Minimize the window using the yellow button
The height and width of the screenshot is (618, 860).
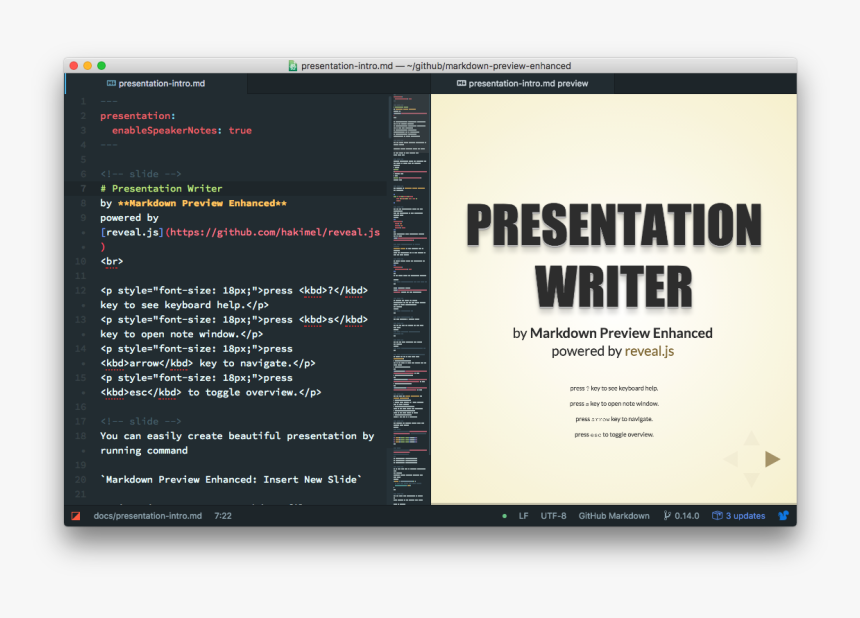click(x=88, y=66)
